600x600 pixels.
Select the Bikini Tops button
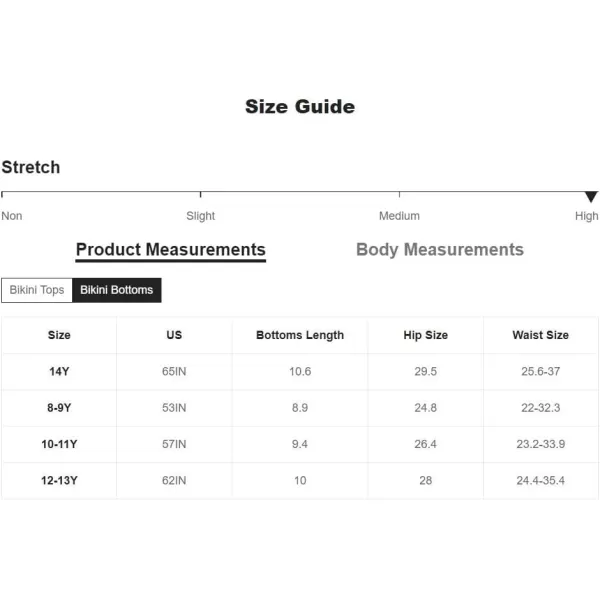(37, 290)
